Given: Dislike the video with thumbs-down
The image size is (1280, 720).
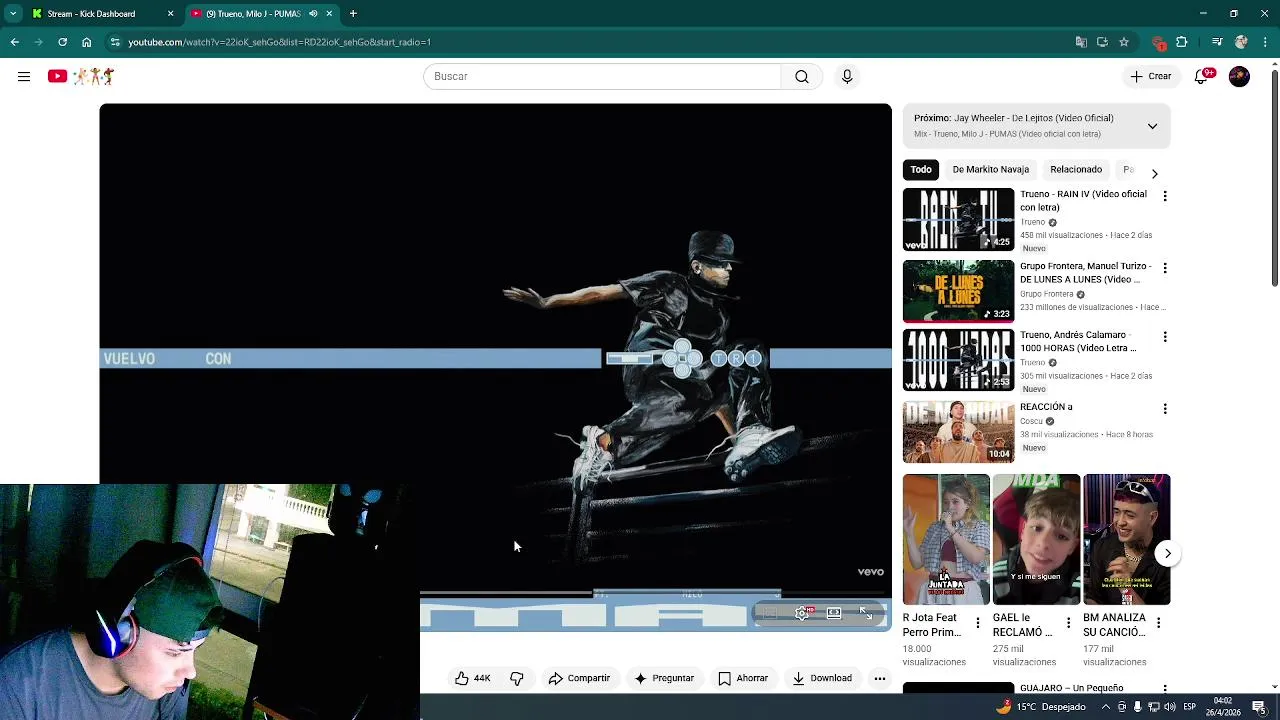Looking at the screenshot, I should (517, 678).
